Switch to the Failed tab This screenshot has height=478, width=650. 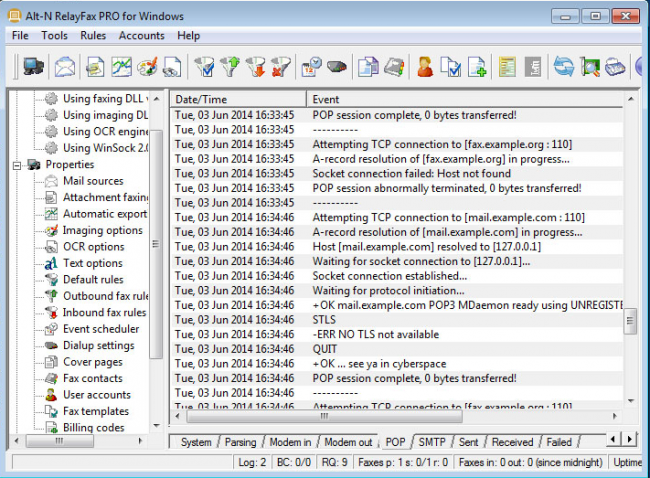click(x=559, y=442)
